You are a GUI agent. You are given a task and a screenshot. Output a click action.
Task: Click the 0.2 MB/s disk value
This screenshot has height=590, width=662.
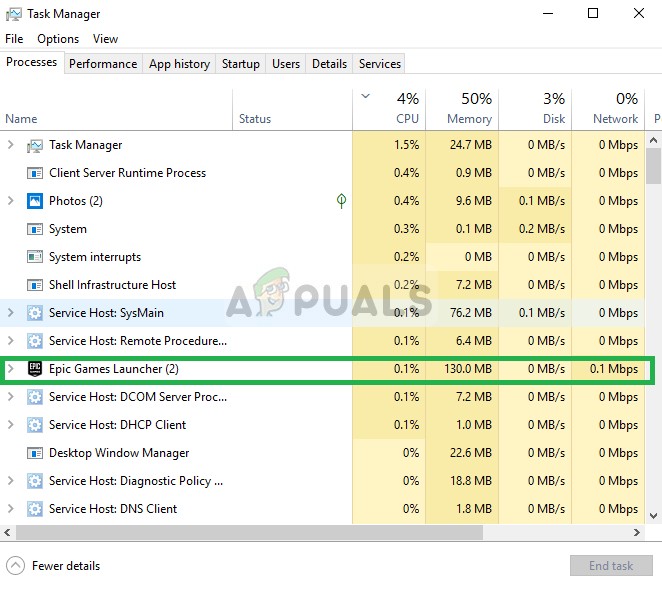[542, 229]
